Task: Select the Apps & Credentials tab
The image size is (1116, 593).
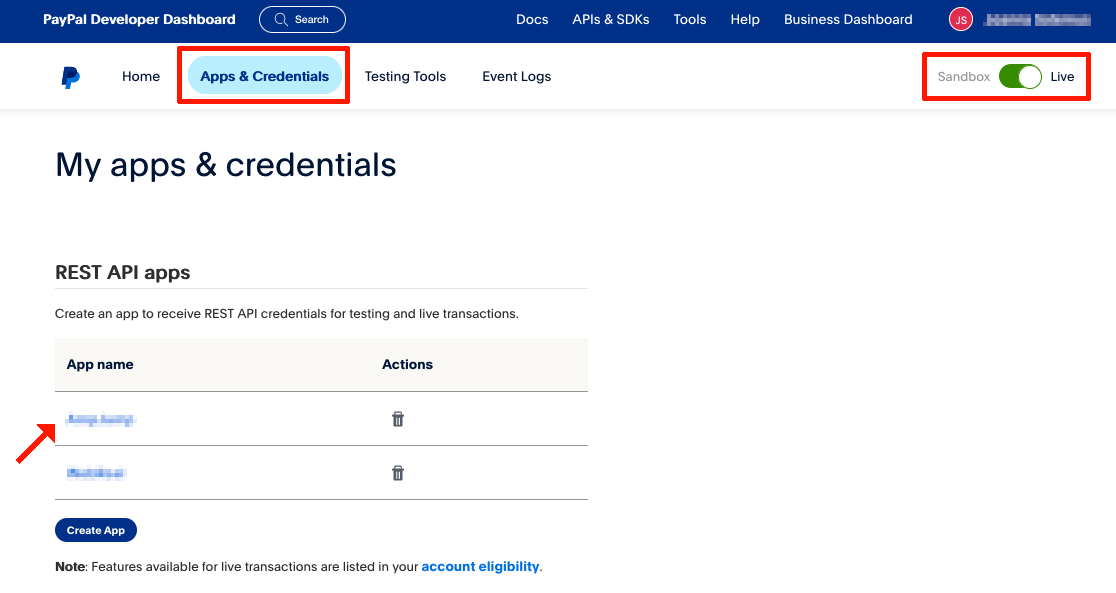Action: [x=263, y=76]
